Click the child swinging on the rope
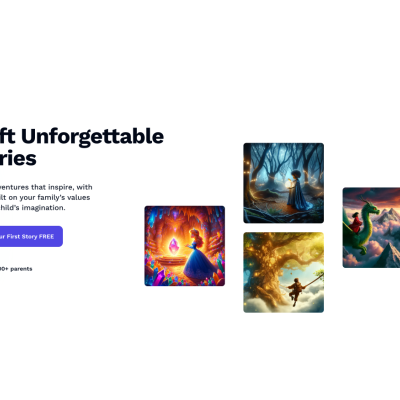 tap(295, 292)
